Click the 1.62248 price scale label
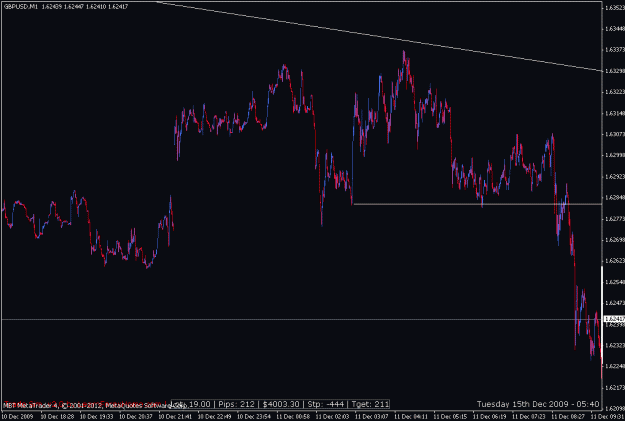 click(615, 366)
